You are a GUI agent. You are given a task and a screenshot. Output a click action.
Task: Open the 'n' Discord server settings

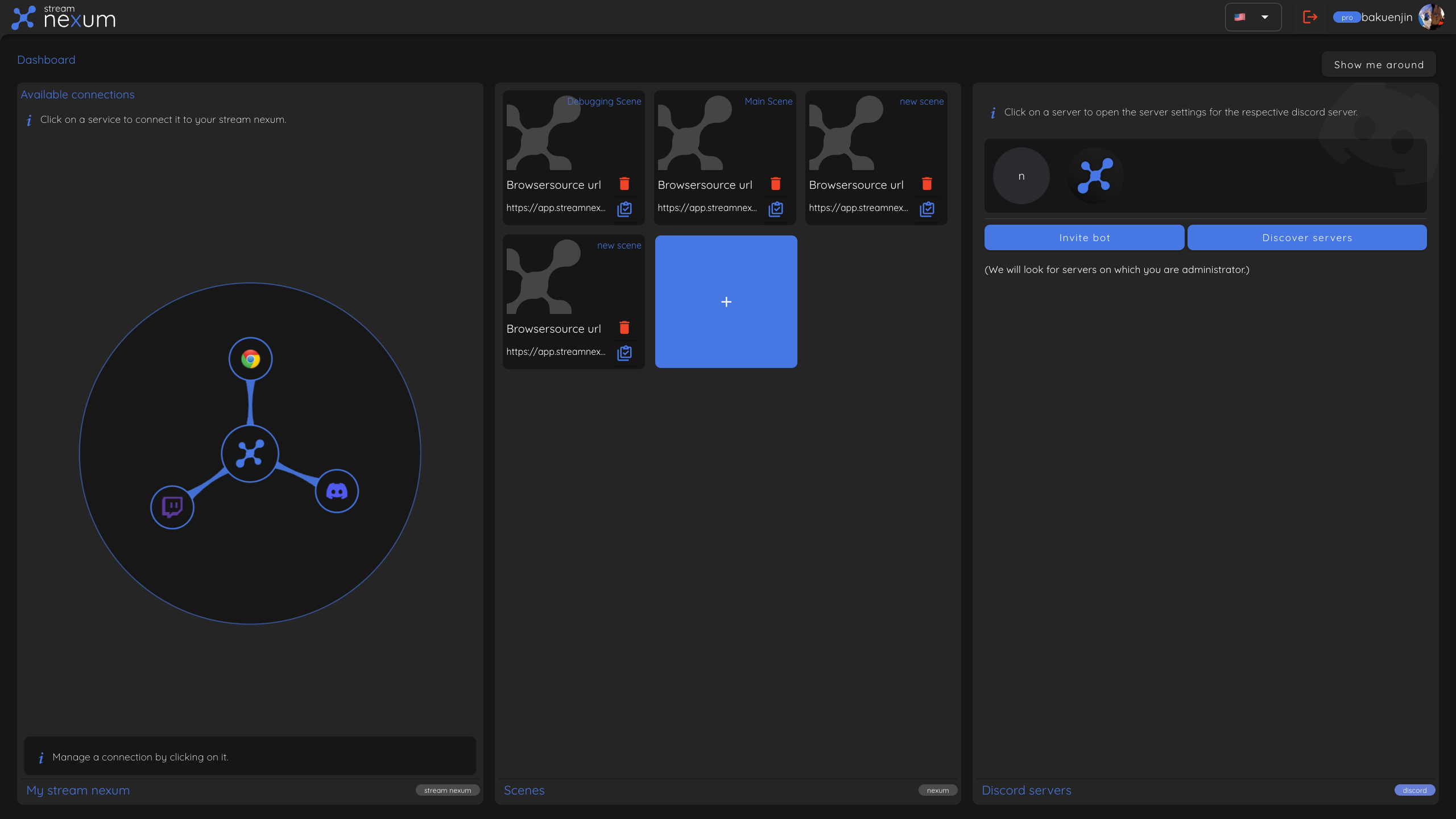(x=1020, y=176)
